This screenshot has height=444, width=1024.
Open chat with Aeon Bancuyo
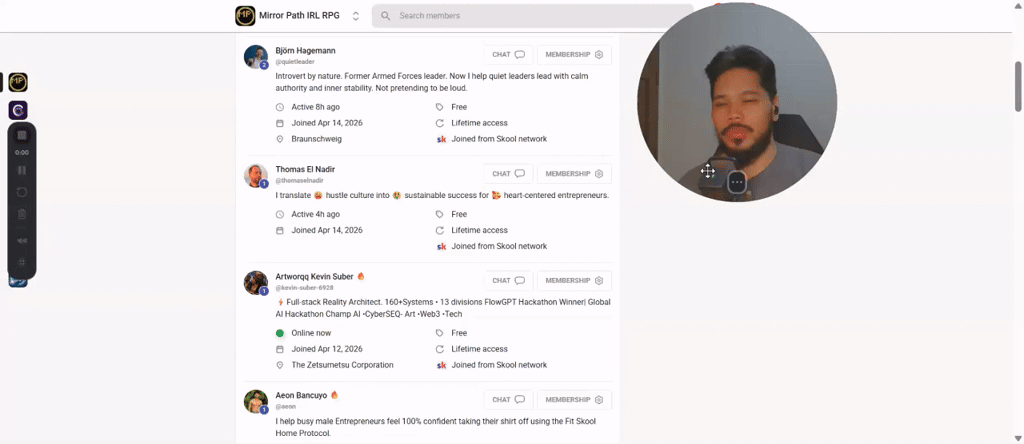click(509, 400)
